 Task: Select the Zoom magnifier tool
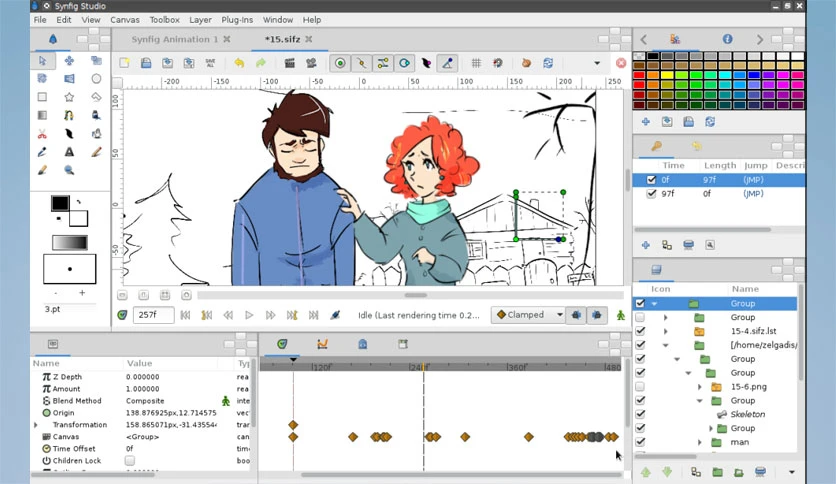pos(69,170)
